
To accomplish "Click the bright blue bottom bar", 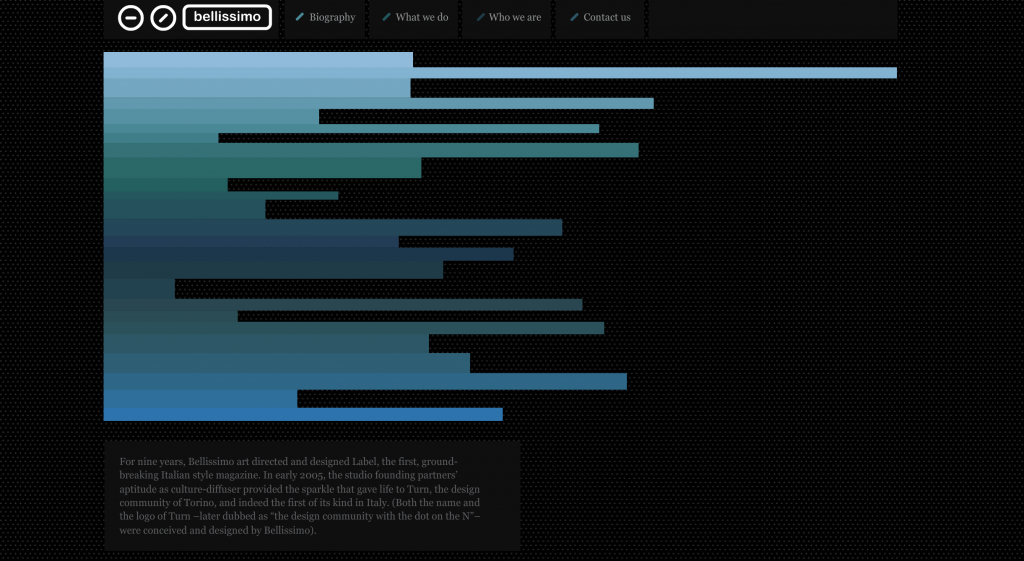I will (x=302, y=414).
